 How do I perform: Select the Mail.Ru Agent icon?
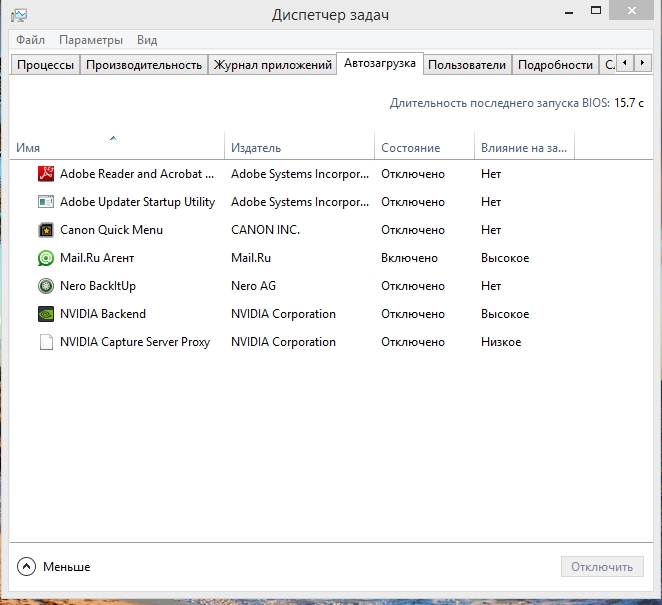(x=45, y=258)
